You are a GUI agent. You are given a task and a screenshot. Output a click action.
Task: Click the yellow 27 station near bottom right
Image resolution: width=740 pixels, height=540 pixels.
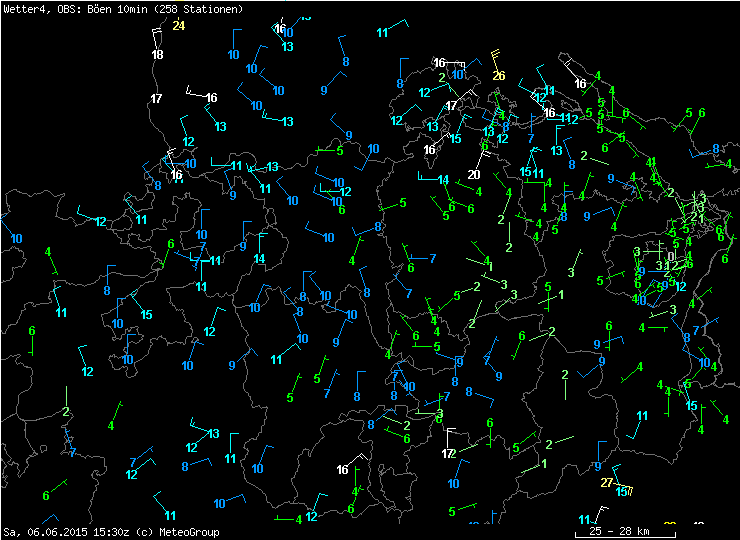[607, 483]
